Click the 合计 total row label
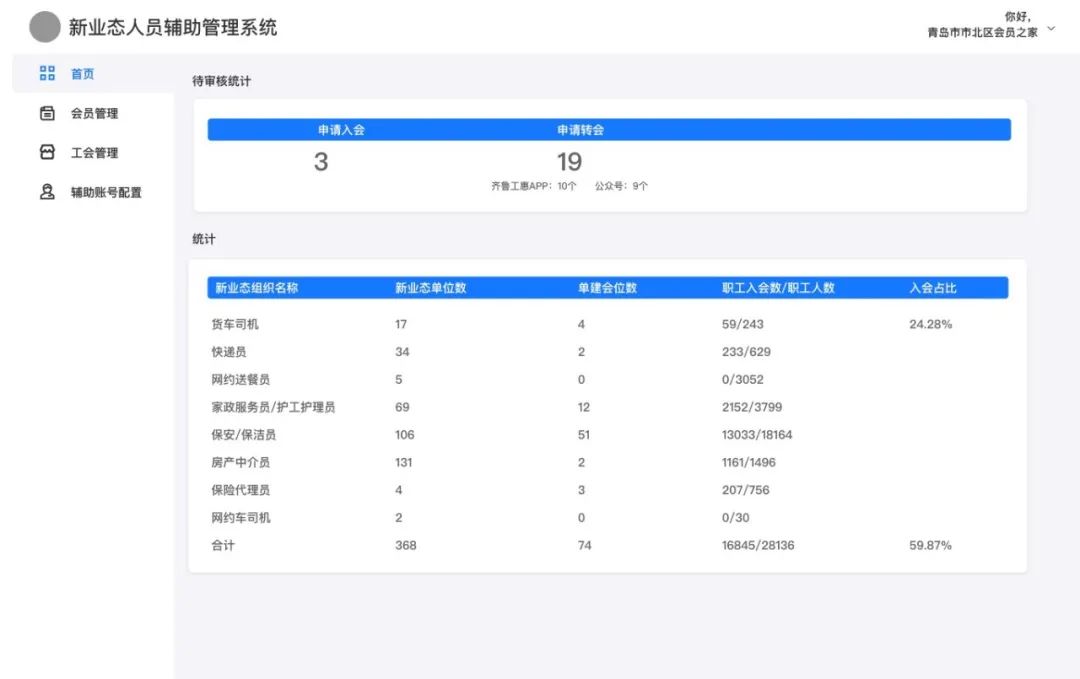Image resolution: width=1080 pixels, height=679 pixels. pos(223,546)
